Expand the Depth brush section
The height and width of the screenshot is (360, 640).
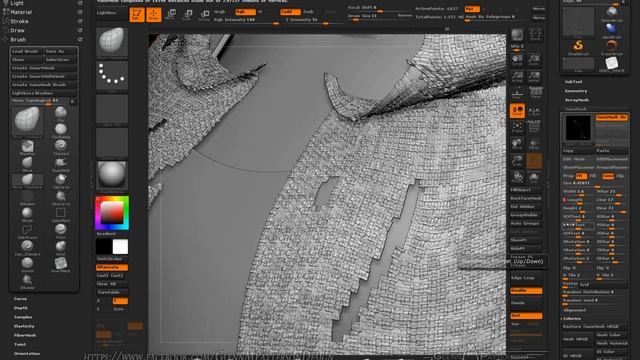[21, 308]
